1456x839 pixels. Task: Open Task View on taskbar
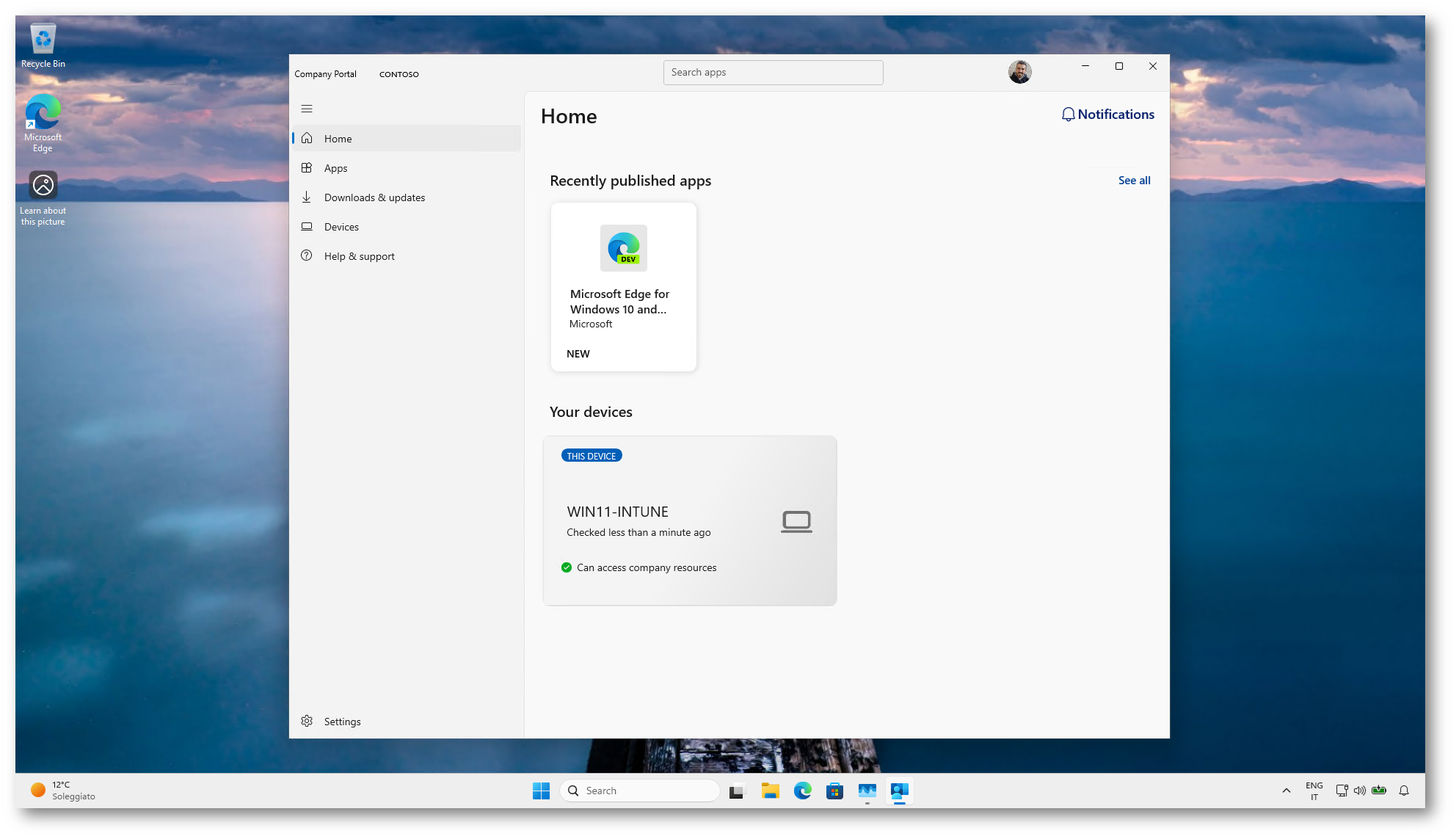click(737, 791)
